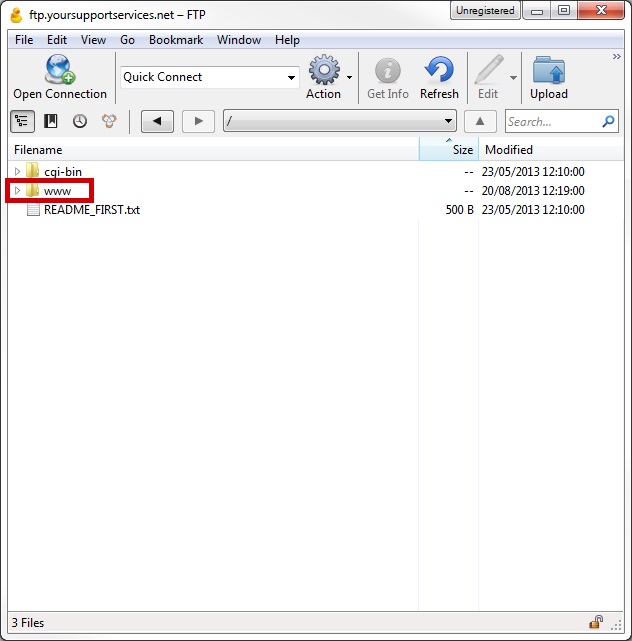The width and height of the screenshot is (632, 641).
Task: Click the Upload folder icon
Action: coord(548,72)
